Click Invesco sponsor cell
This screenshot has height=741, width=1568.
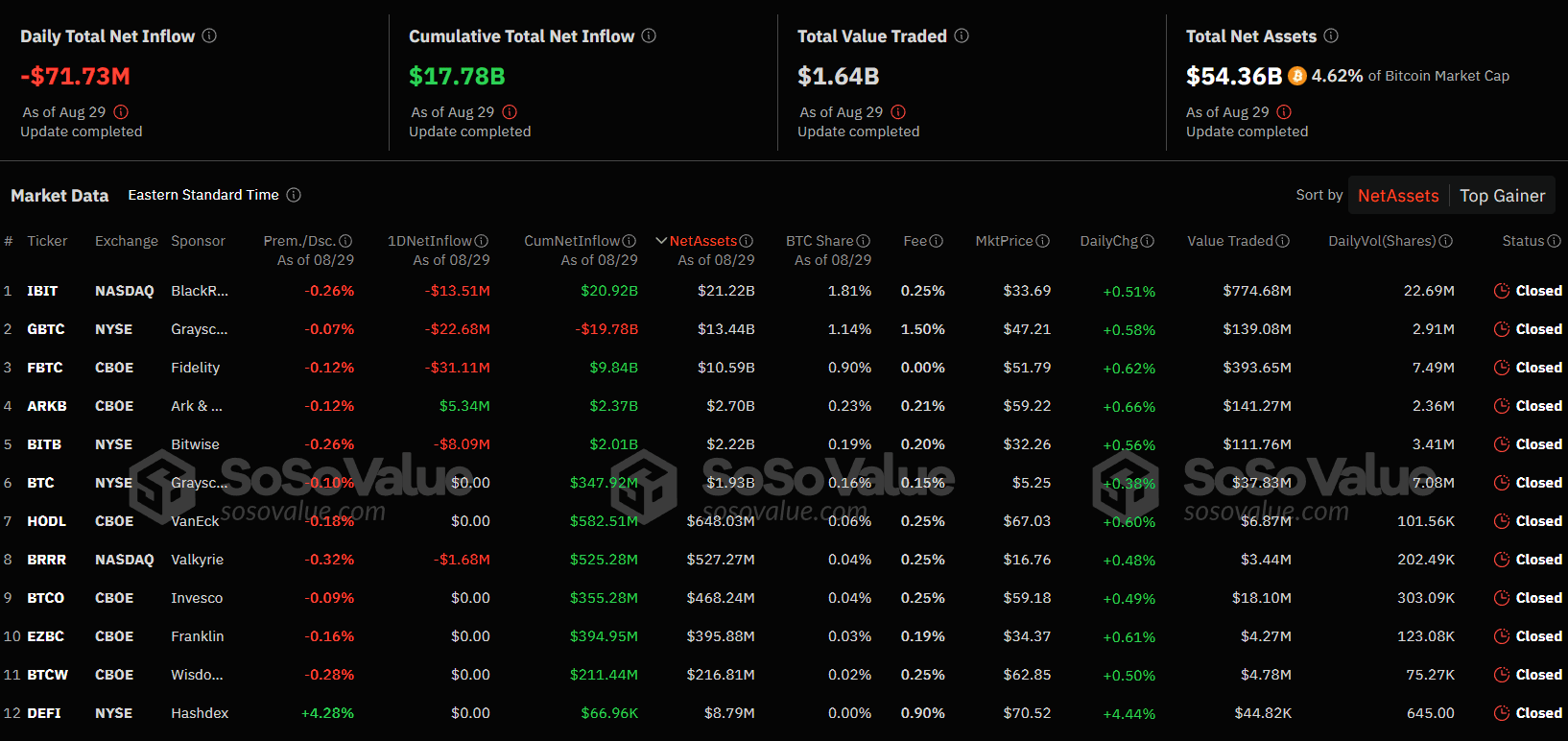(197, 598)
